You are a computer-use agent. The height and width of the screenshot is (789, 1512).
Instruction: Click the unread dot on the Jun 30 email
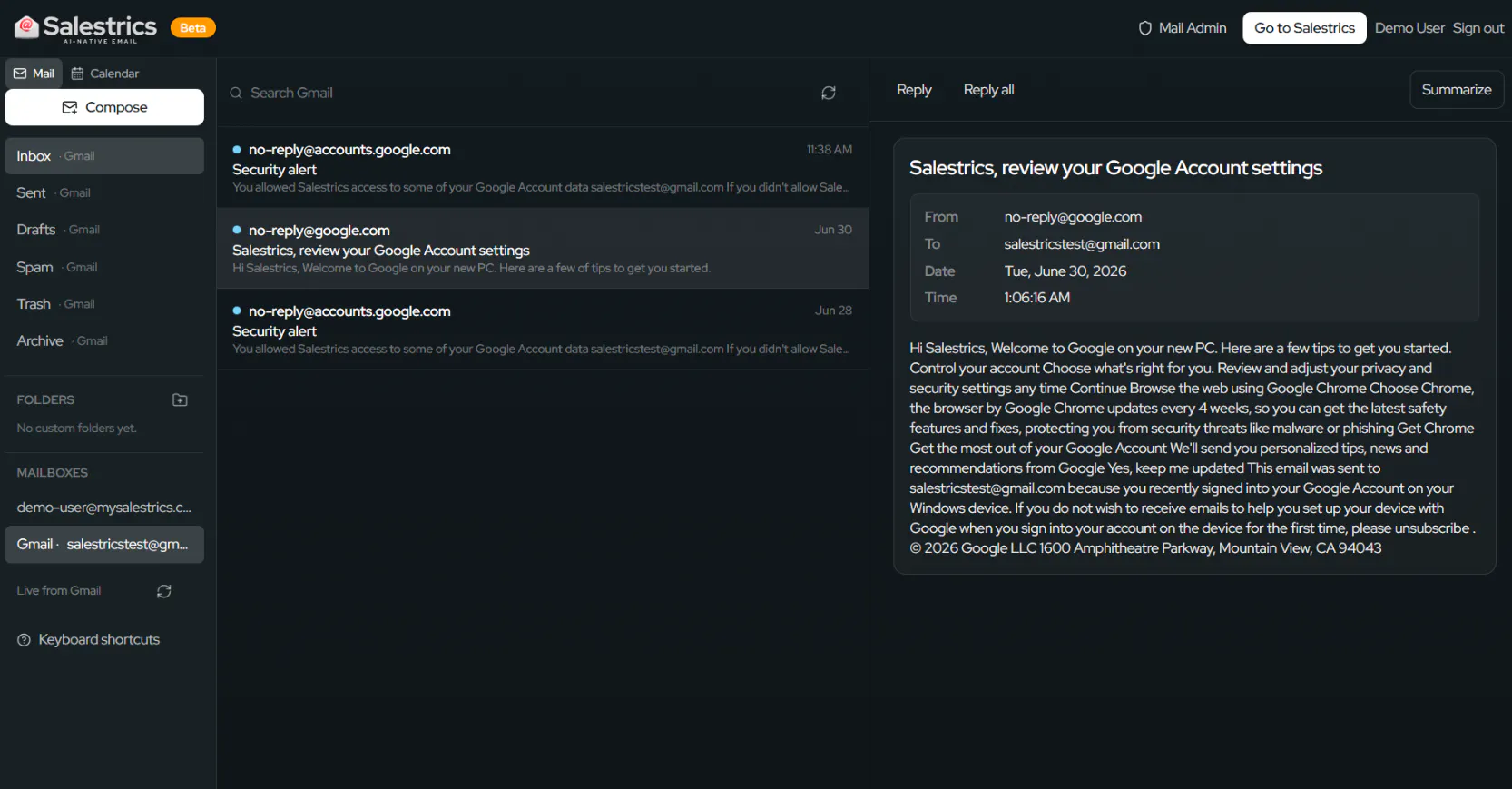click(x=237, y=231)
